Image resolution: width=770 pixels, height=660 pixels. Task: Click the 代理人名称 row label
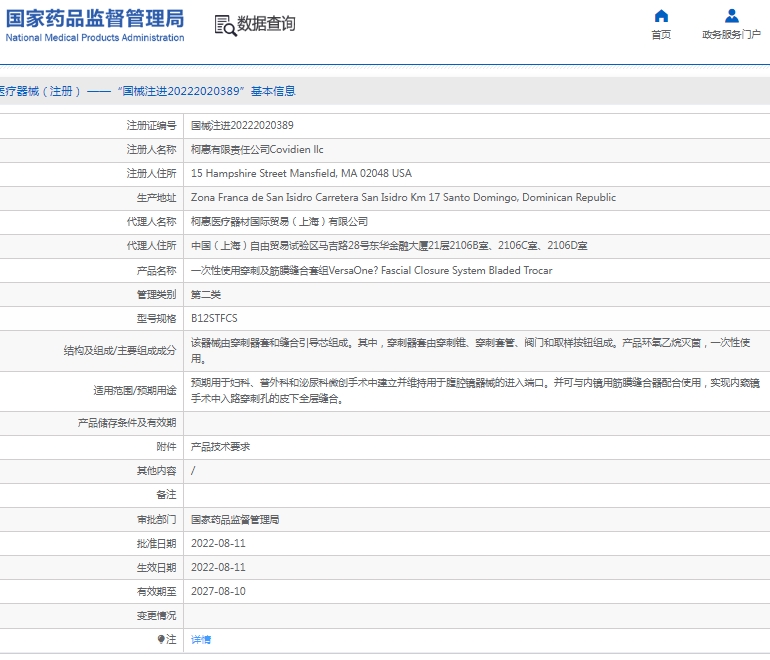151,221
